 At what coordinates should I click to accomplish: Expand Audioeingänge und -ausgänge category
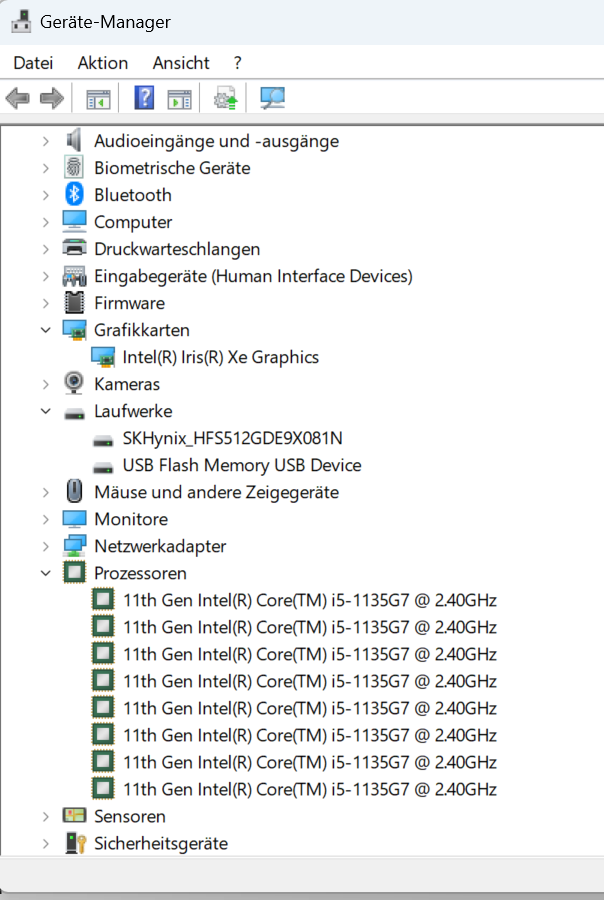(x=46, y=141)
